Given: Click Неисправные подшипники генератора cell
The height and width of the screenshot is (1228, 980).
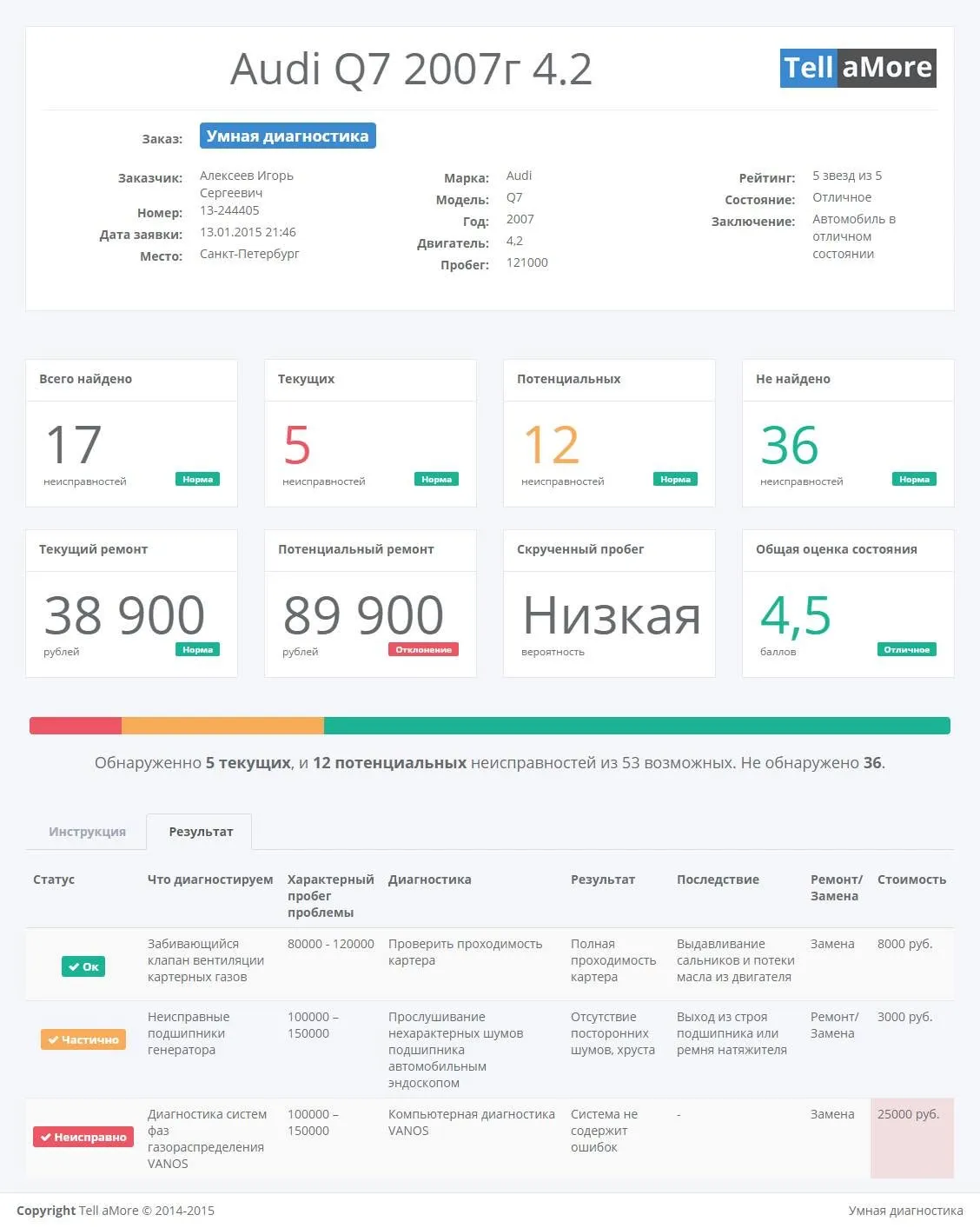Looking at the screenshot, I should pyautogui.click(x=189, y=1033).
